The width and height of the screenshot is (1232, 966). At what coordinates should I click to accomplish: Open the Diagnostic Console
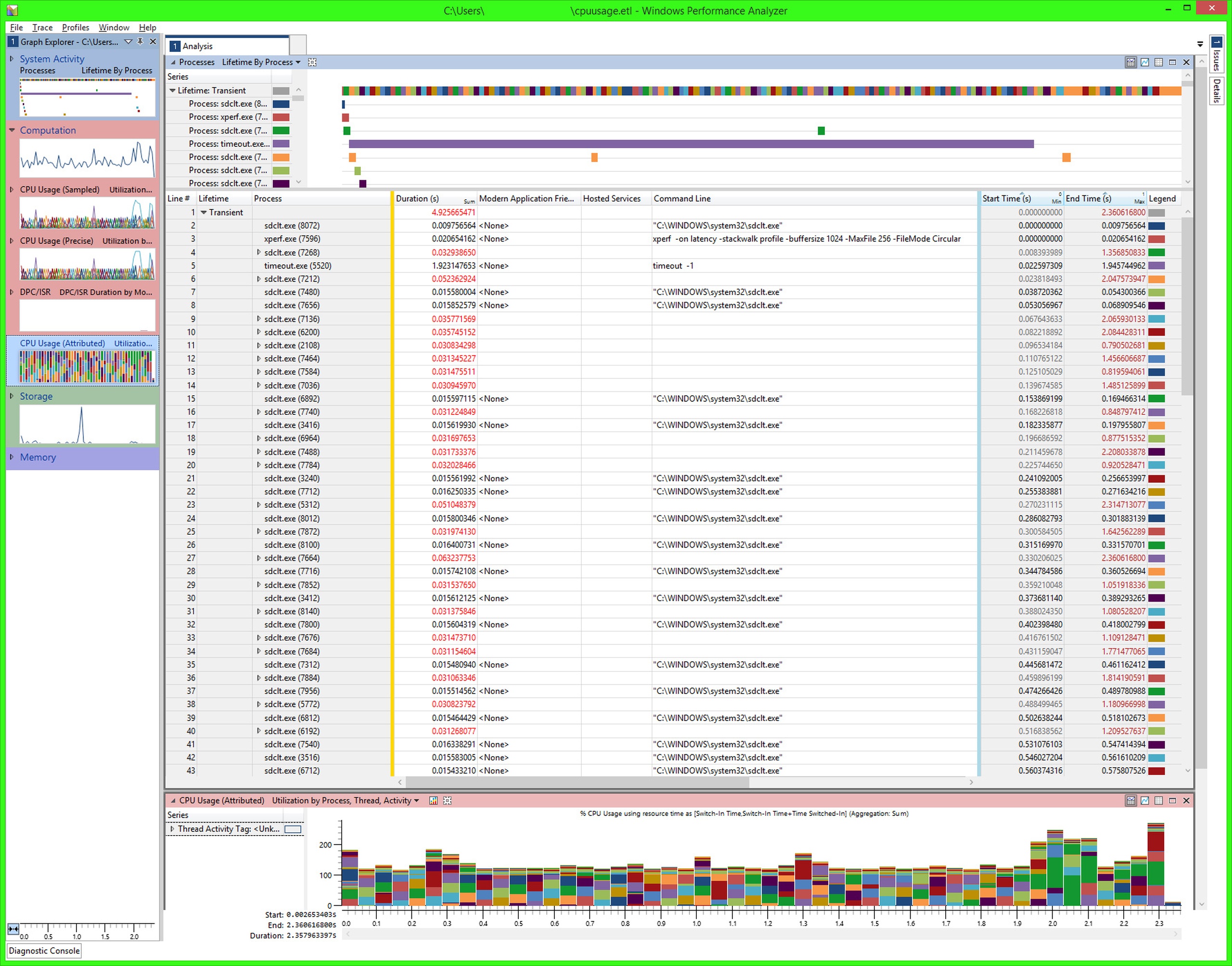click(44, 950)
